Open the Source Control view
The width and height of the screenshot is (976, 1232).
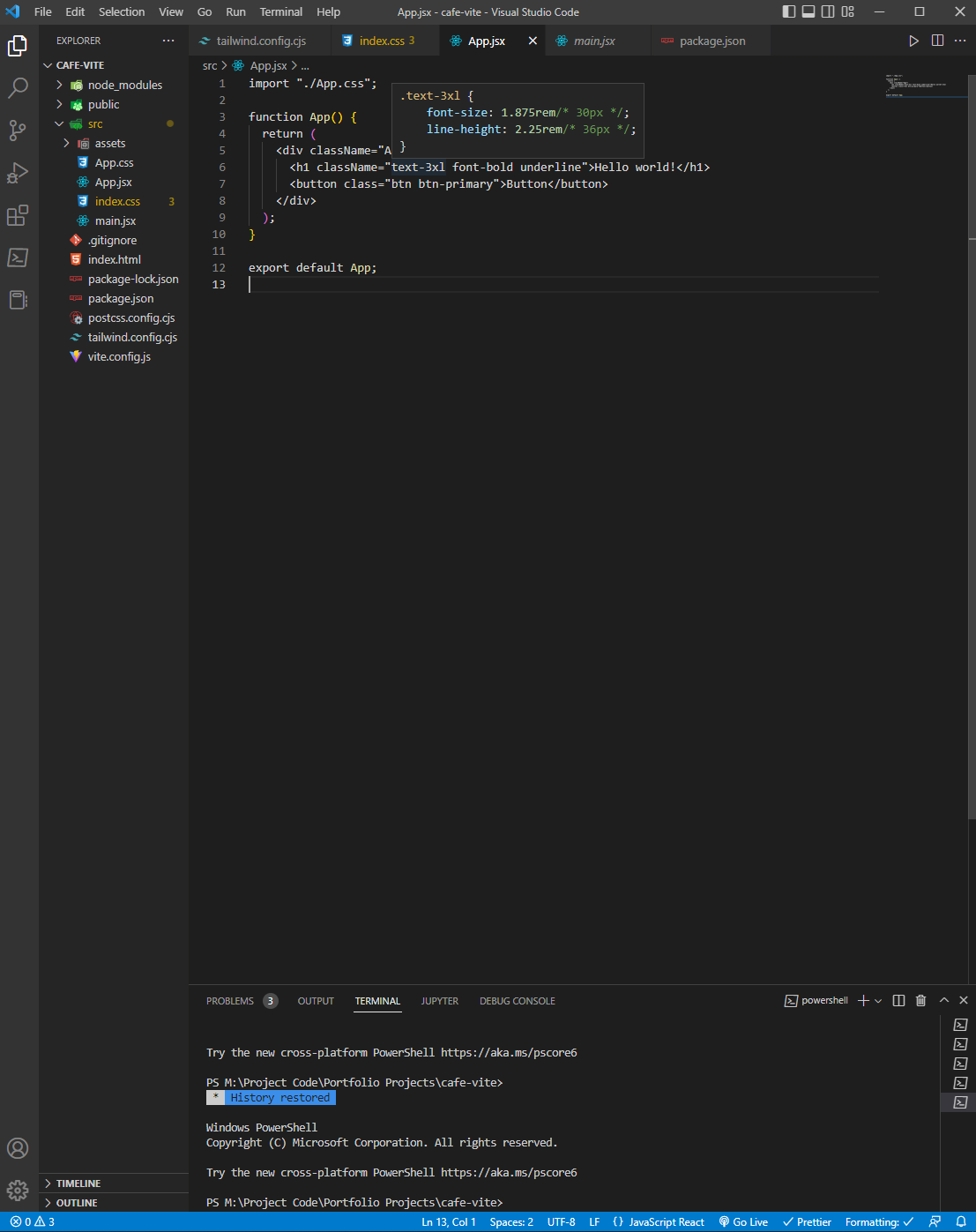(18, 131)
